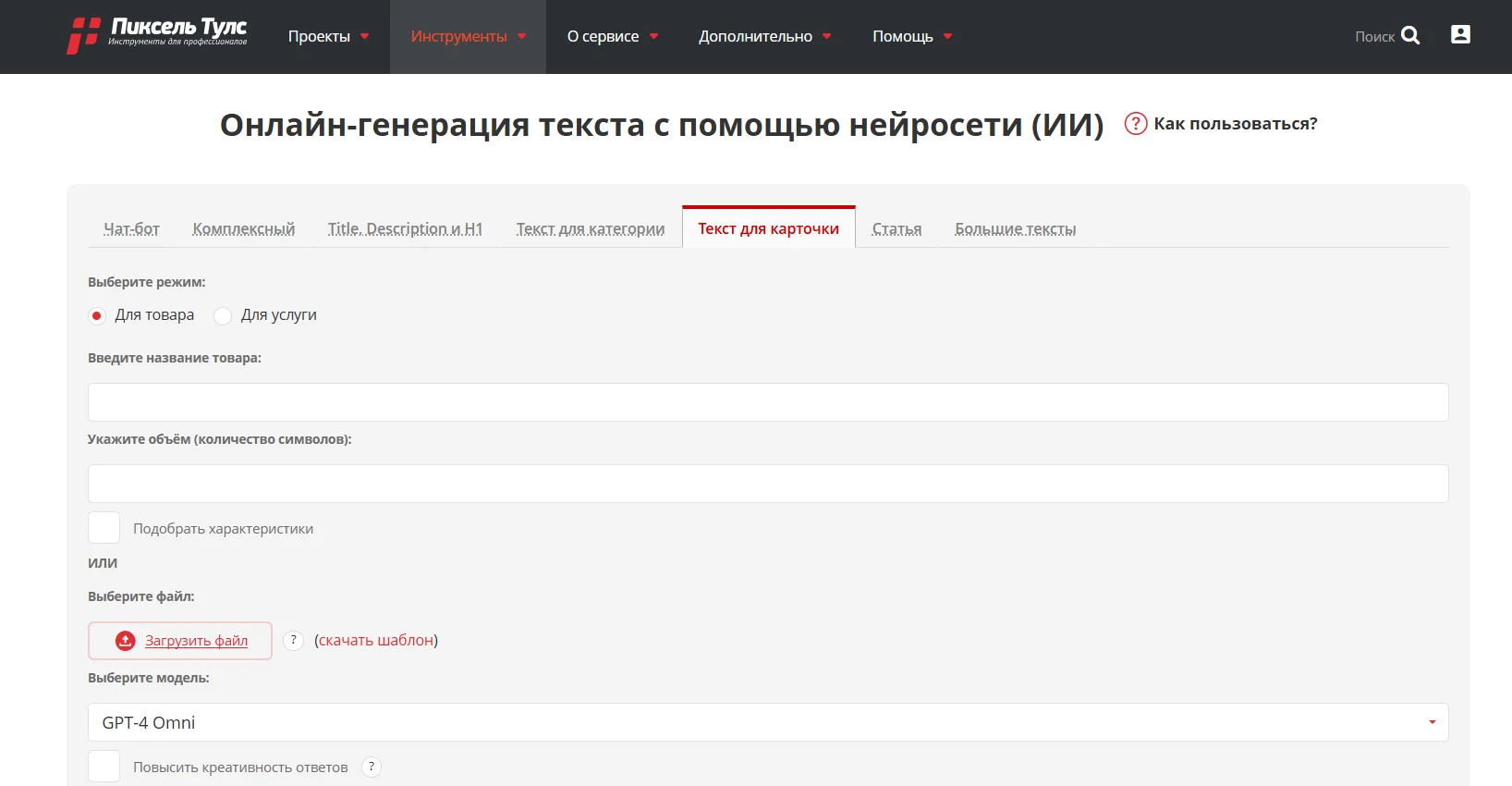
Task: Open the GPT-4 Omni model dropdown
Action: [x=768, y=722]
